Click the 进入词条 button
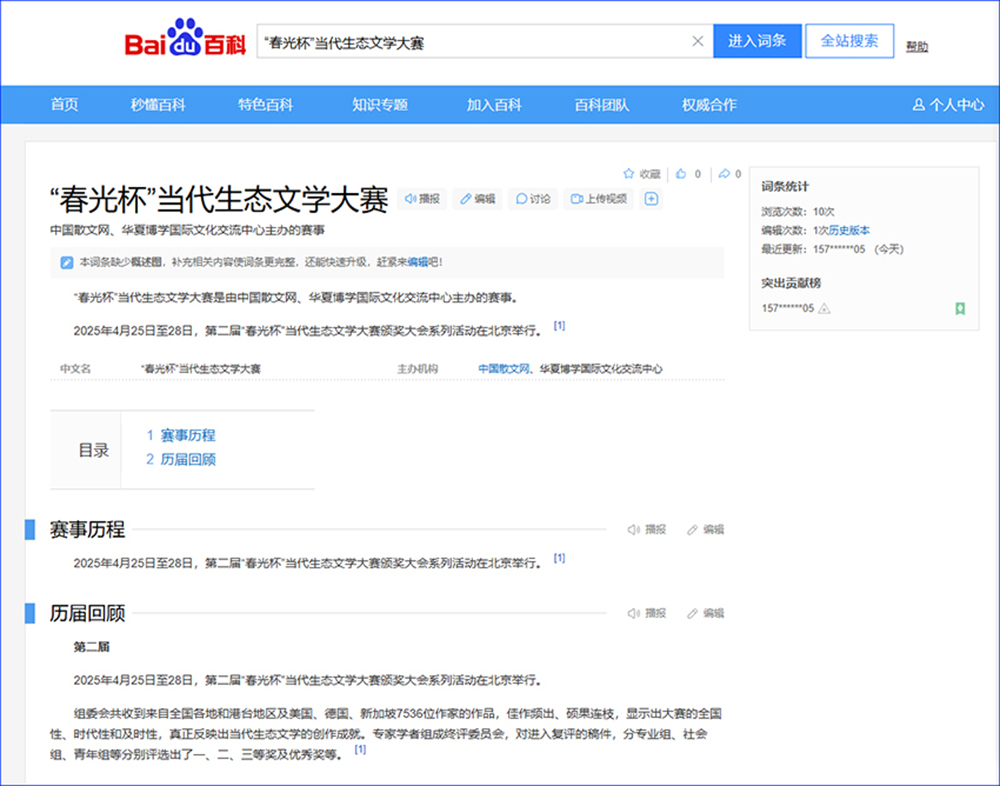1000x786 pixels. coord(757,41)
